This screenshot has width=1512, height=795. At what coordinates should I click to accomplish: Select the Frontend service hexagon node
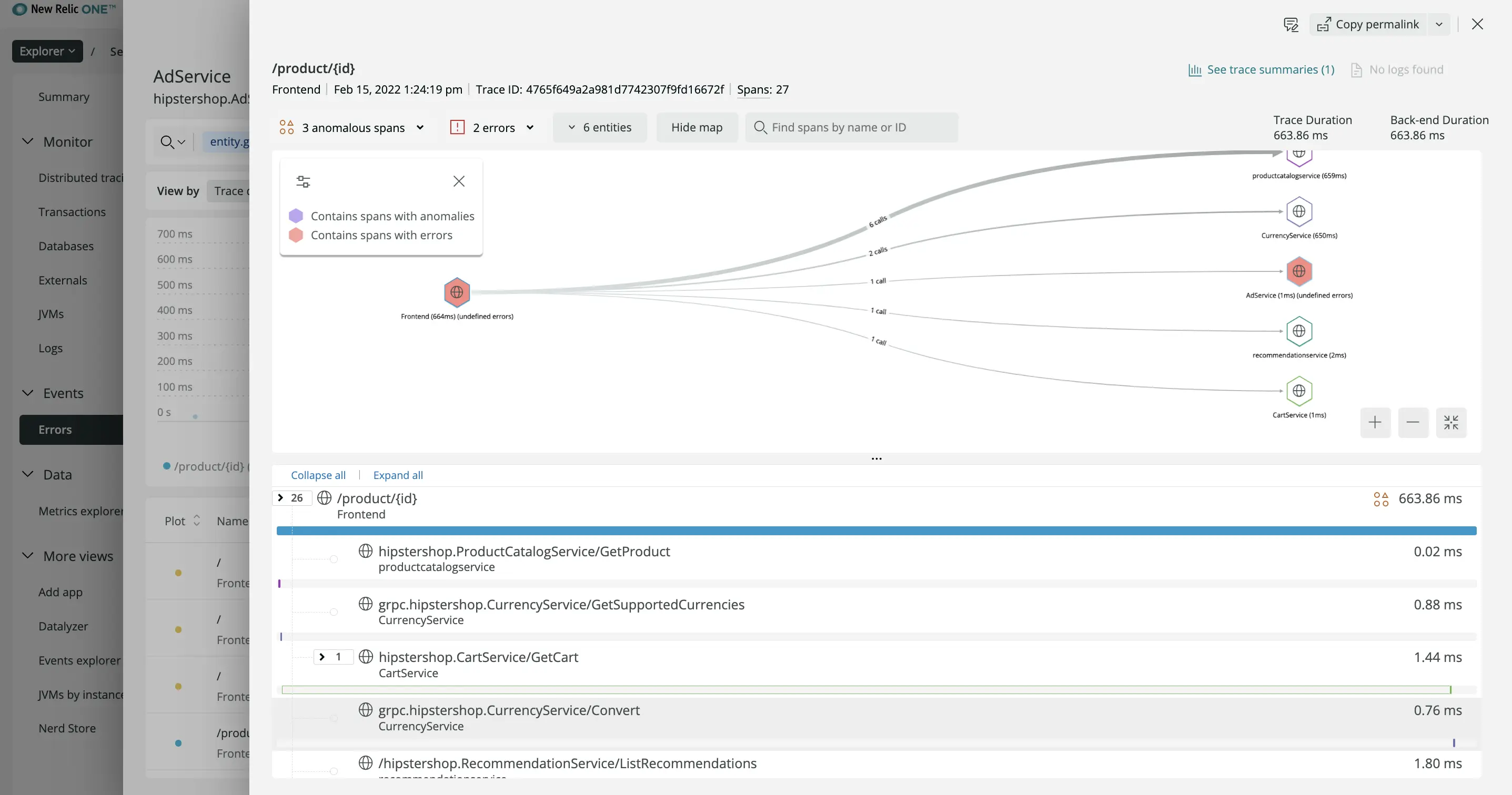coord(457,293)
